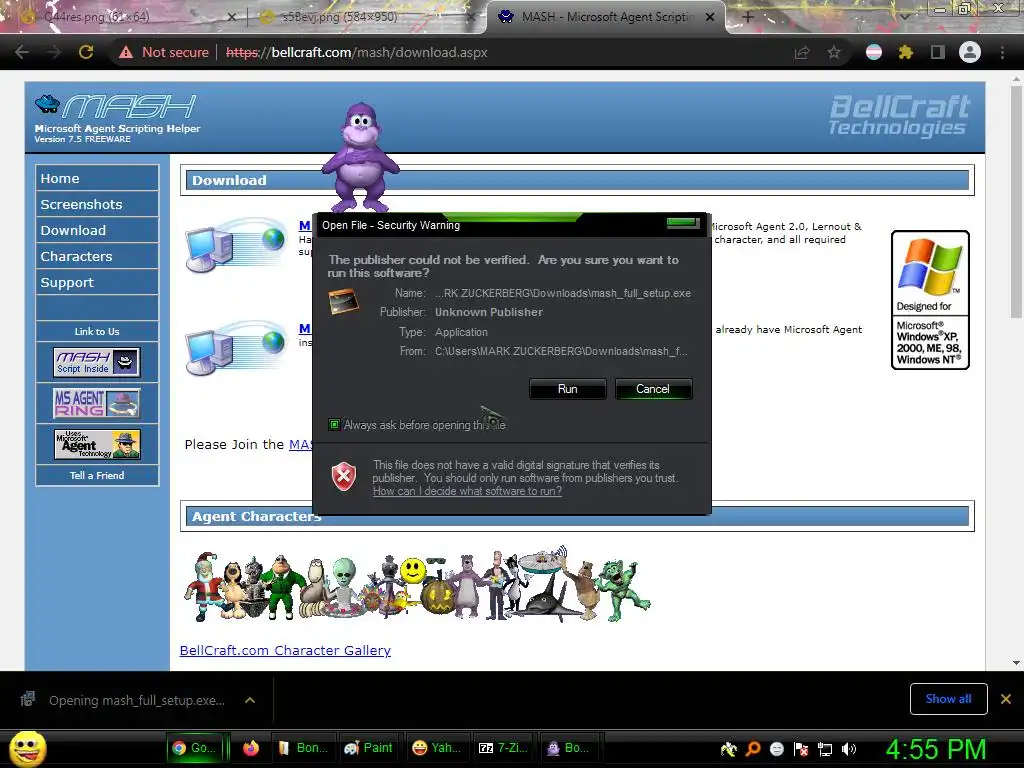Close the security warning dialog via its green title button
This screenshot has width=1024, height=768.
click(x=683, y=224)
